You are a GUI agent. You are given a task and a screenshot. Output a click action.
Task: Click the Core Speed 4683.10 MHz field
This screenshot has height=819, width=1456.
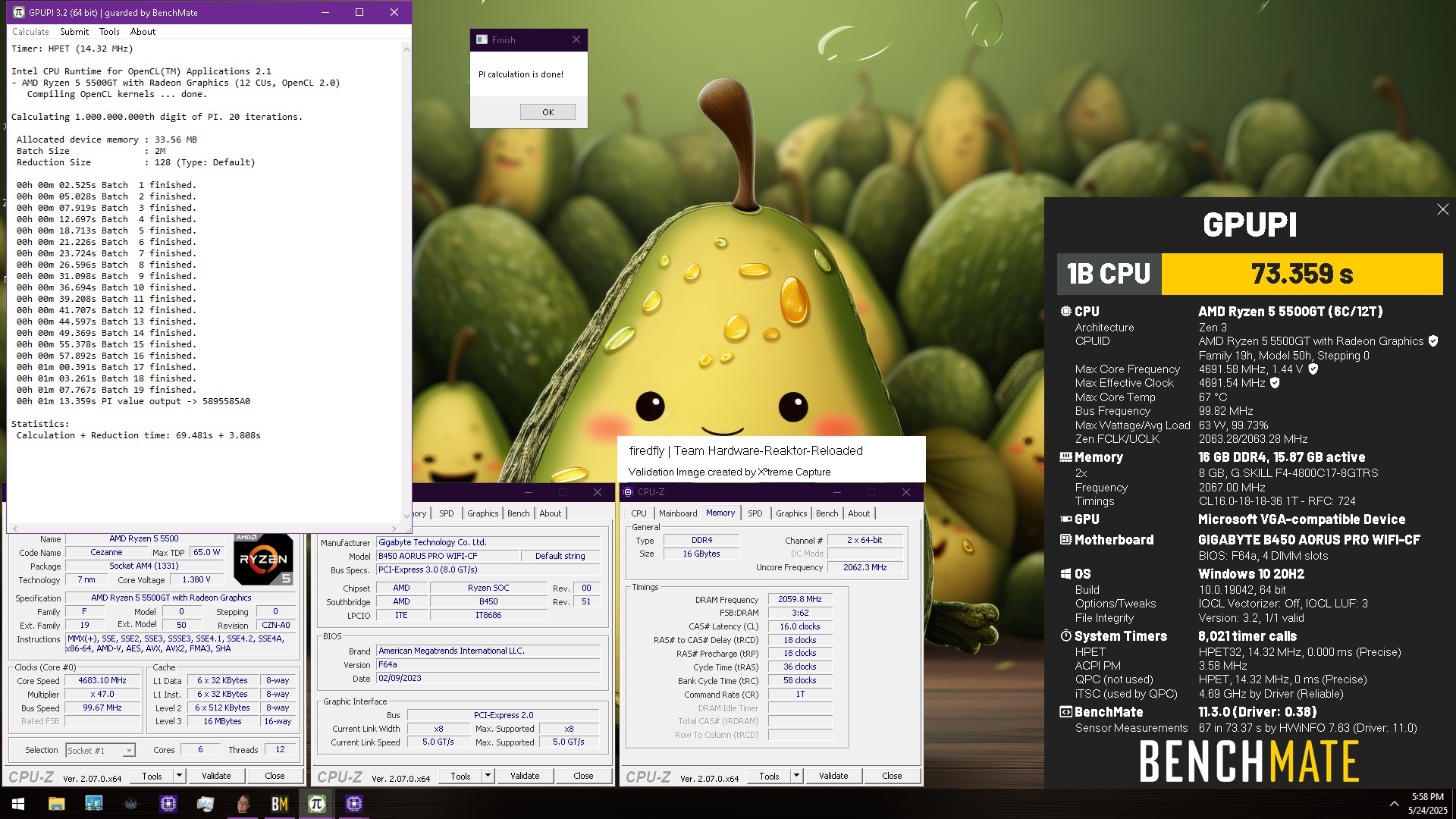coord(102,680)
